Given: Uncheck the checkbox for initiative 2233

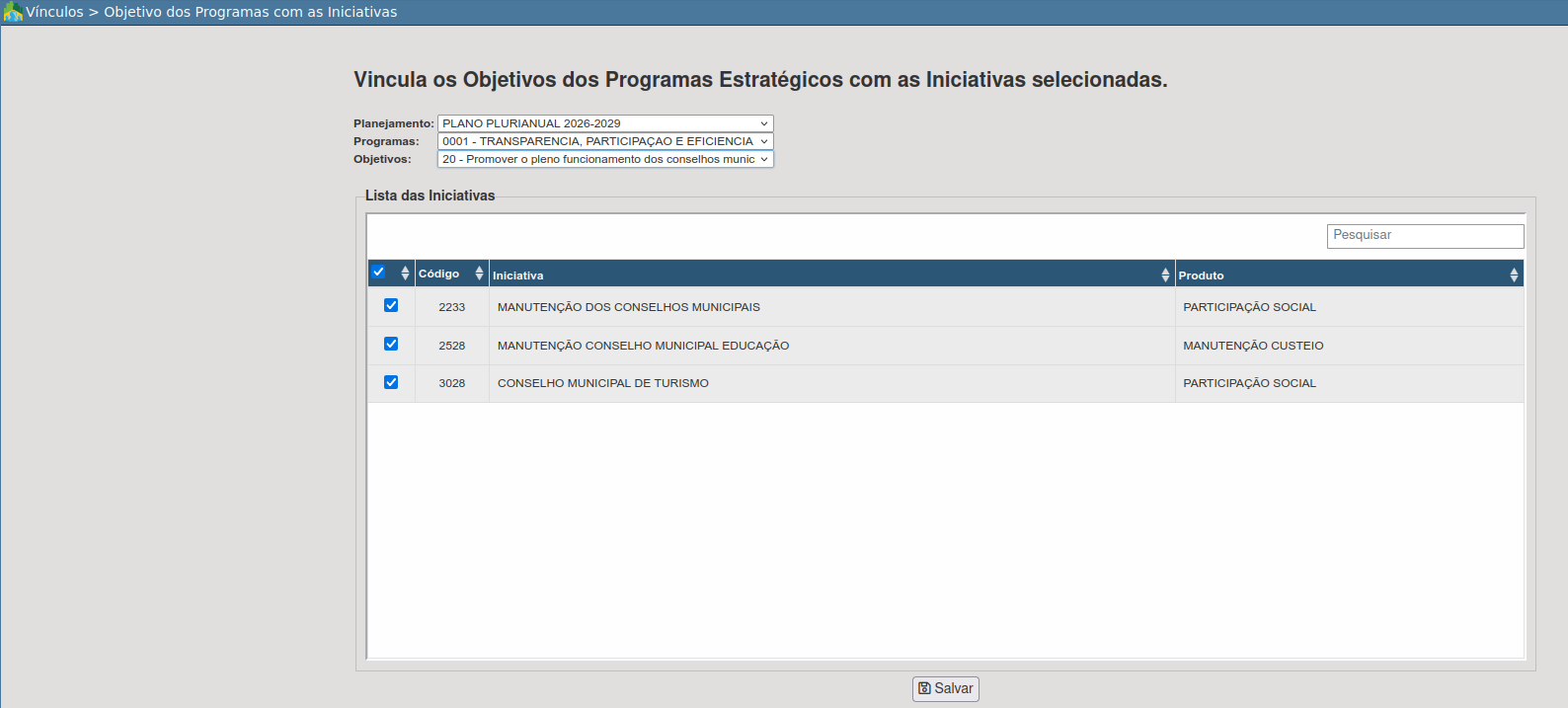Looking at the screenshot, I should pos(391,306).
